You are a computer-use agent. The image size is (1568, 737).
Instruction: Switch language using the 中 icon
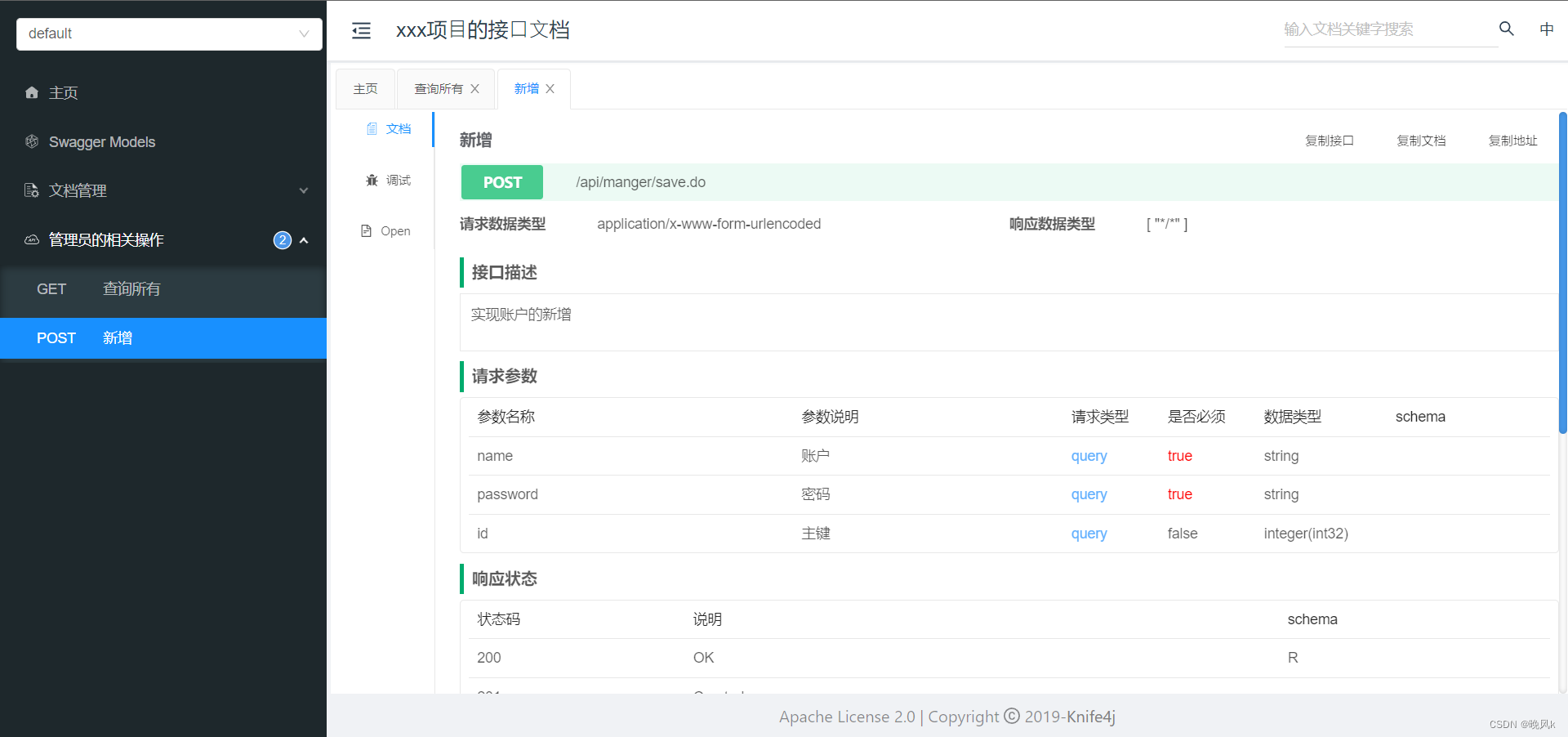click(1547, 29)
